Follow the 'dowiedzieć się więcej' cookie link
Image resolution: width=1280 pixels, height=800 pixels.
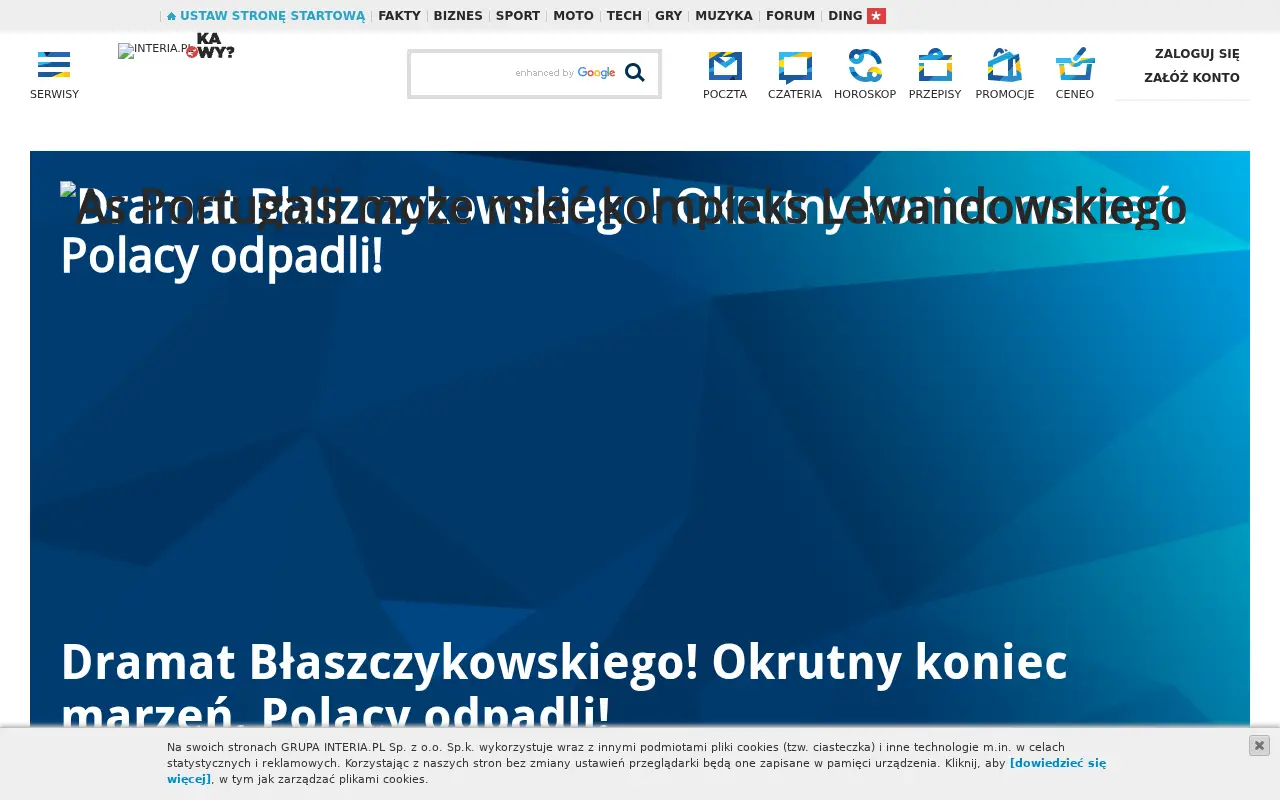coord(1058,763)
